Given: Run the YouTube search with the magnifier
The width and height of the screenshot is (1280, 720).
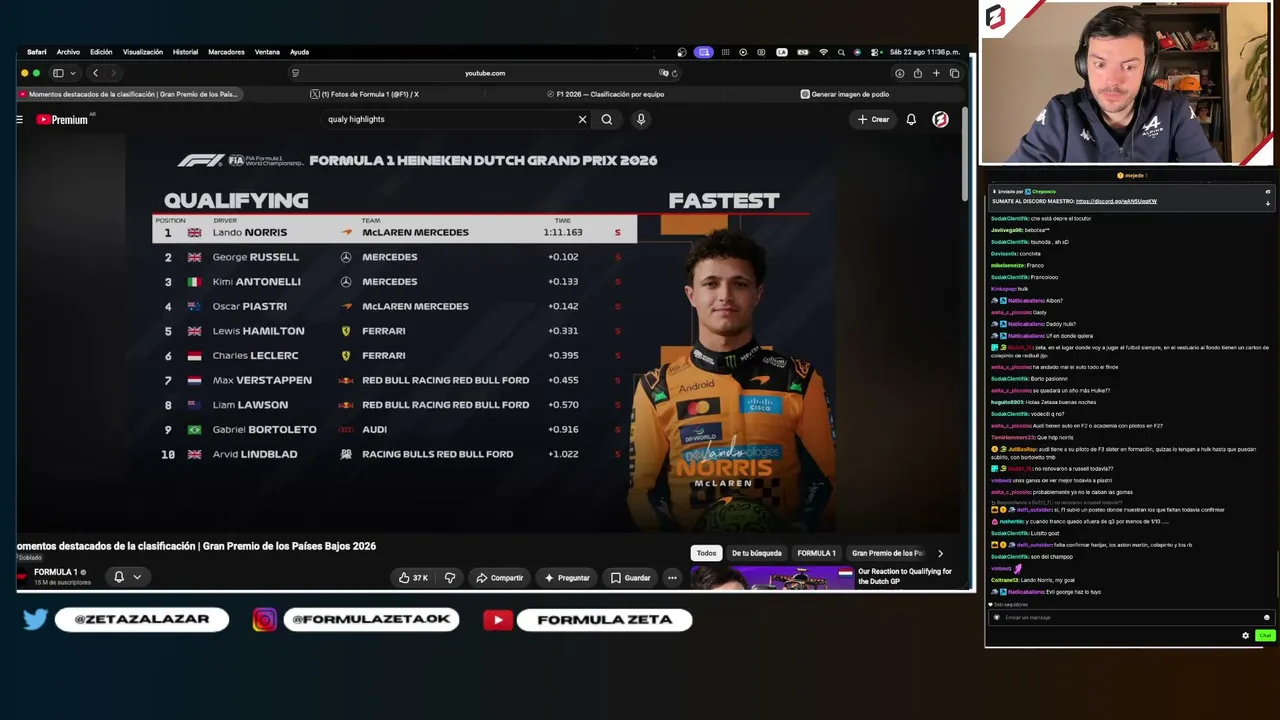Looking at the screenshot, I should coord(606,119).
